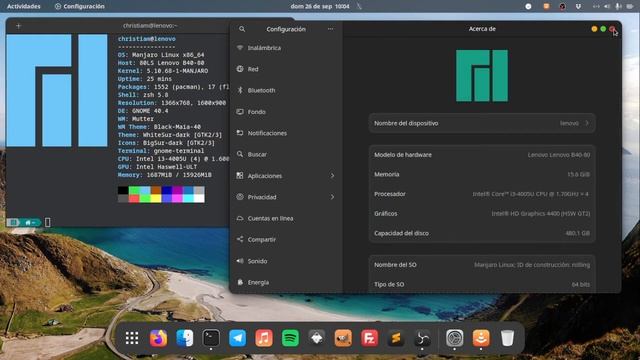Click the Tipo de SO row

point(482,284)
